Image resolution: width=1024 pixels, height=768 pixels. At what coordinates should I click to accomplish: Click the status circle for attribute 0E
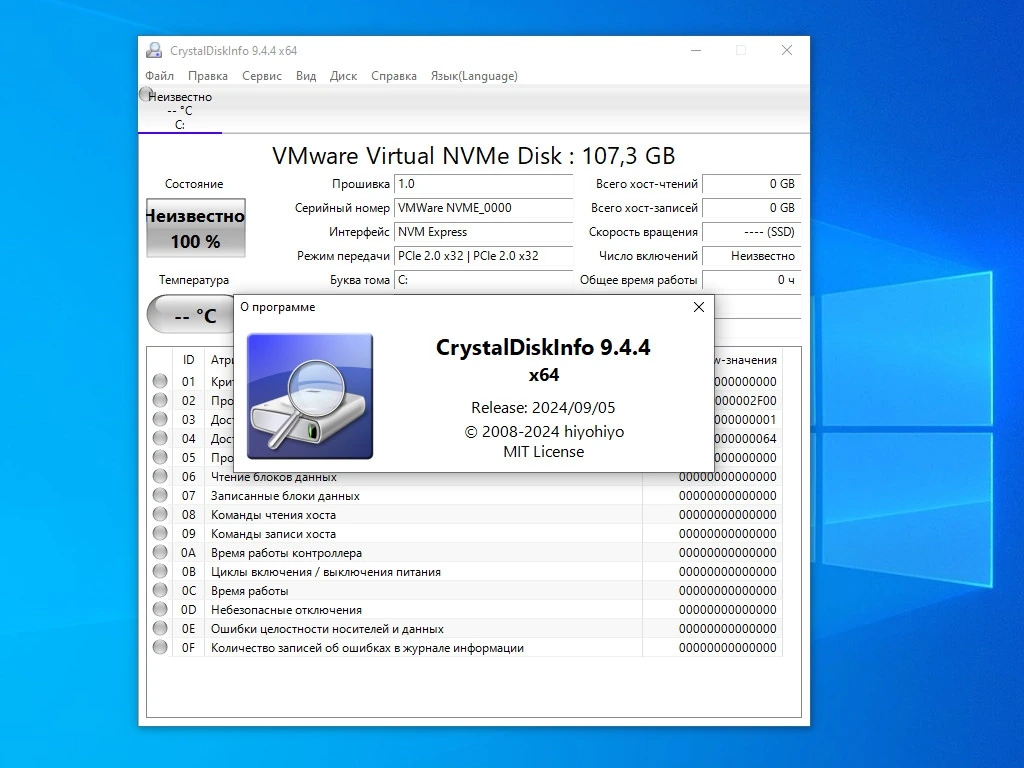point(160,628)
